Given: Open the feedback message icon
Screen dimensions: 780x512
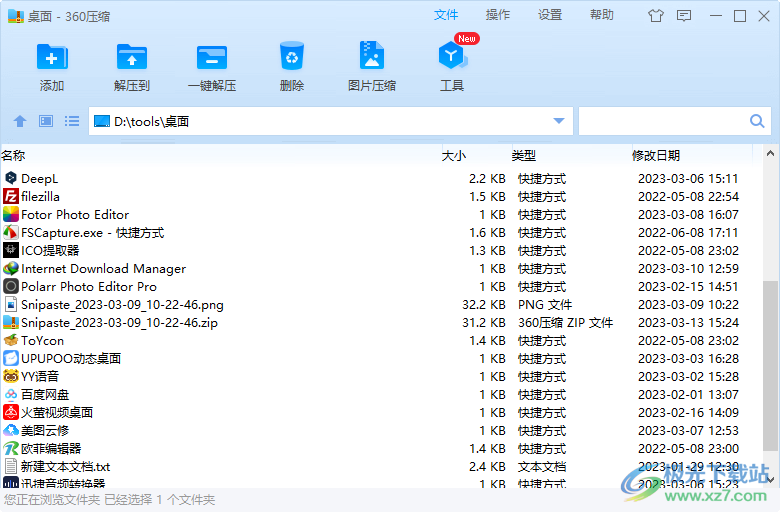Looking at the screenshot, I should (x=684, y=16).
